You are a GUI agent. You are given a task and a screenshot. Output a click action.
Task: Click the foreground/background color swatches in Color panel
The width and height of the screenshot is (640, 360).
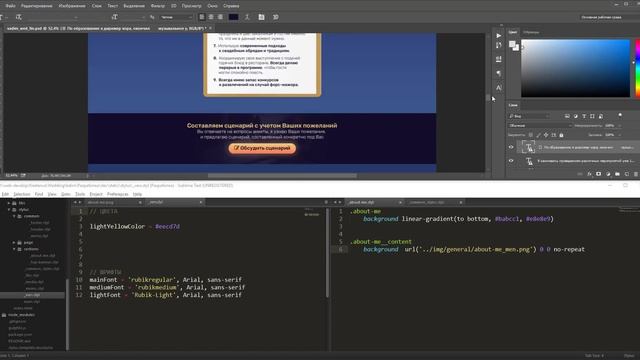(x=513, y=46)
